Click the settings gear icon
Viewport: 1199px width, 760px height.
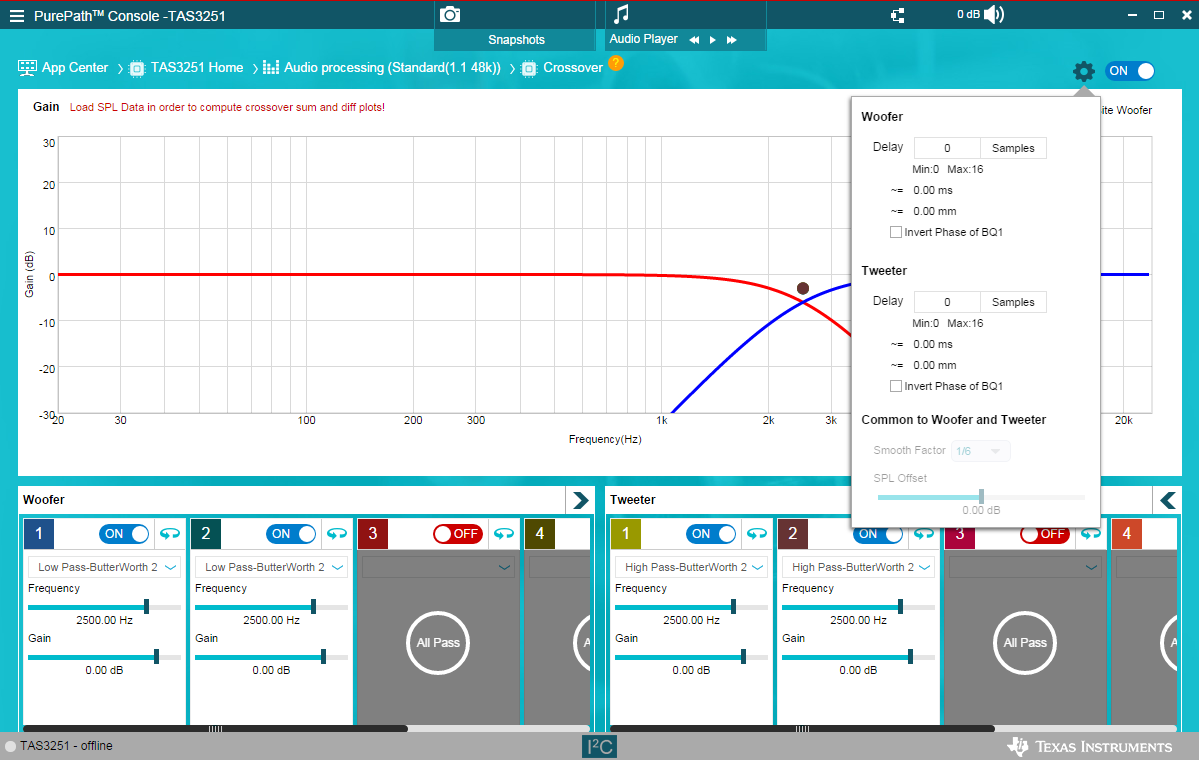1084,72
